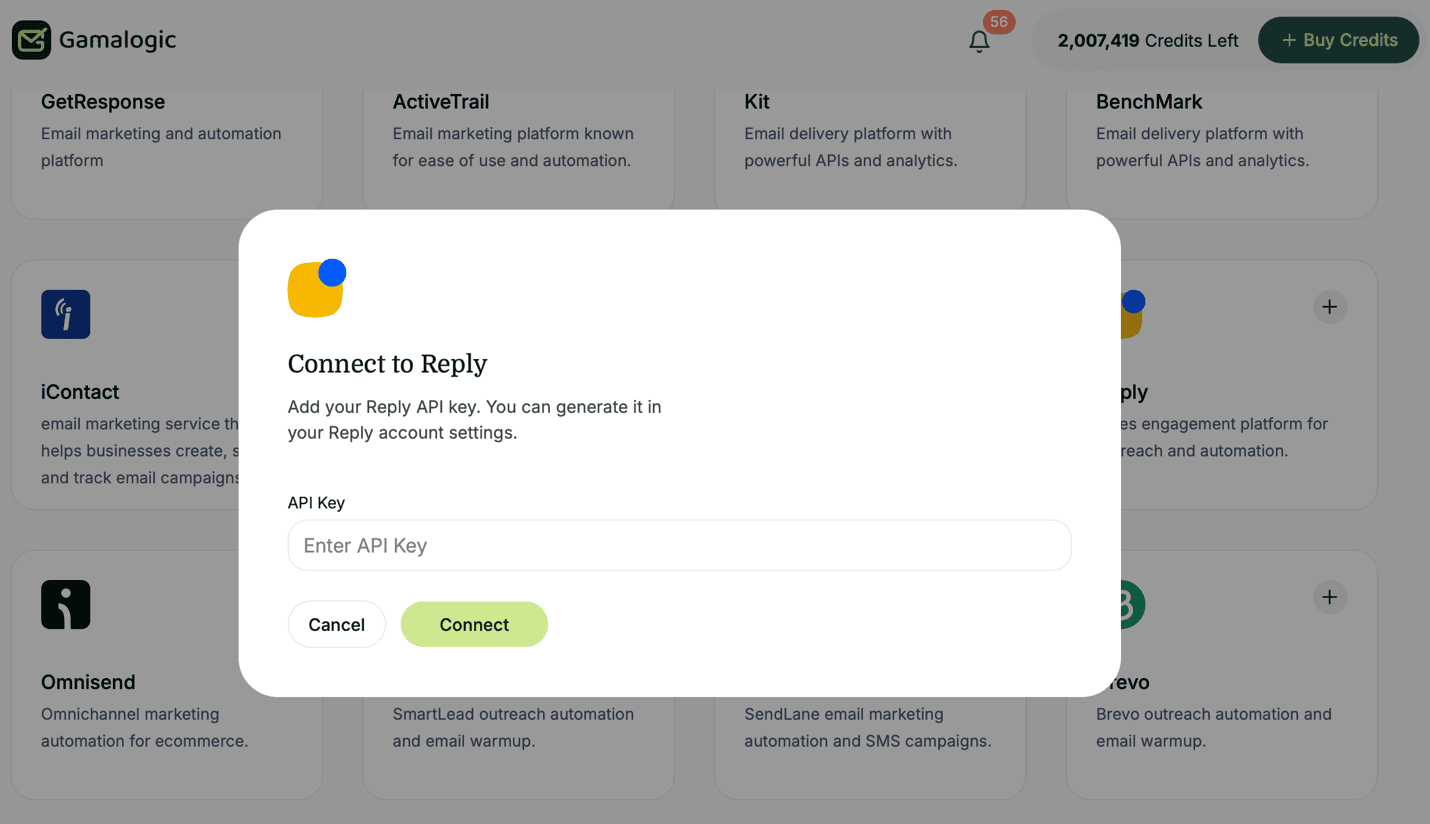Click the Reply app logo in the modal
The height and width of the screenshot is (824, 1430).
315,289
